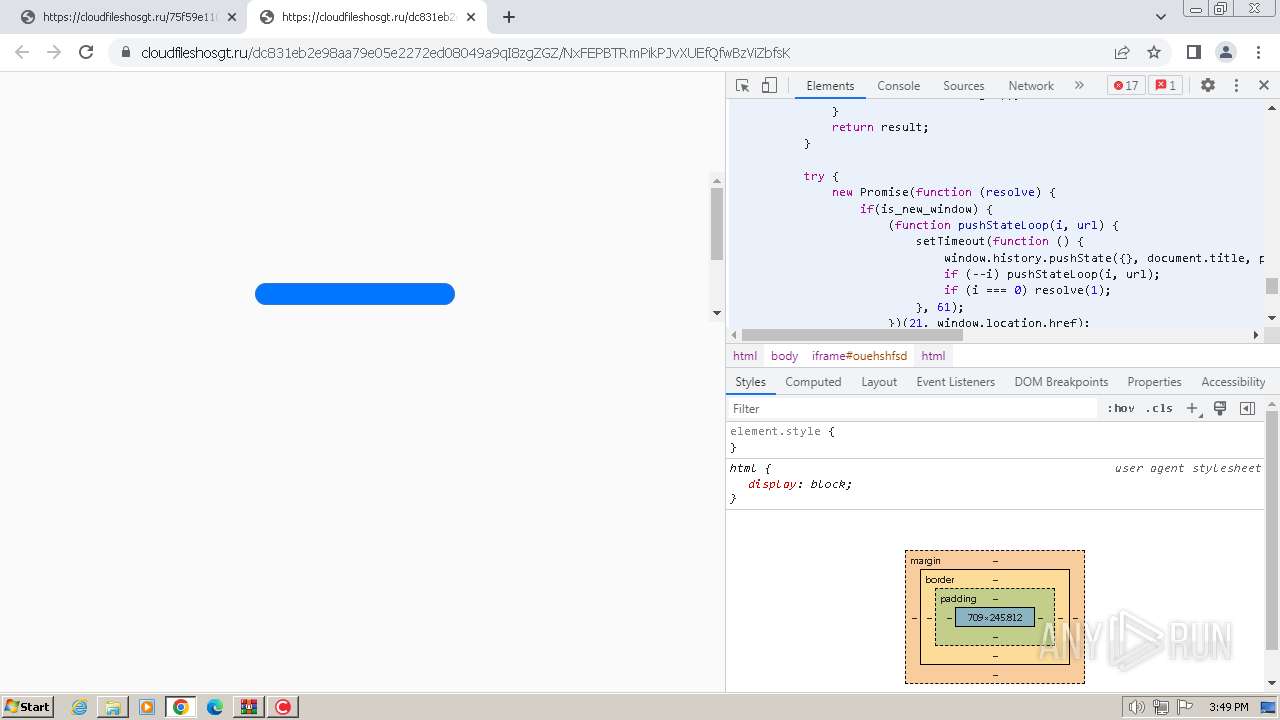Select the body breadcrumb

[784, 355]
